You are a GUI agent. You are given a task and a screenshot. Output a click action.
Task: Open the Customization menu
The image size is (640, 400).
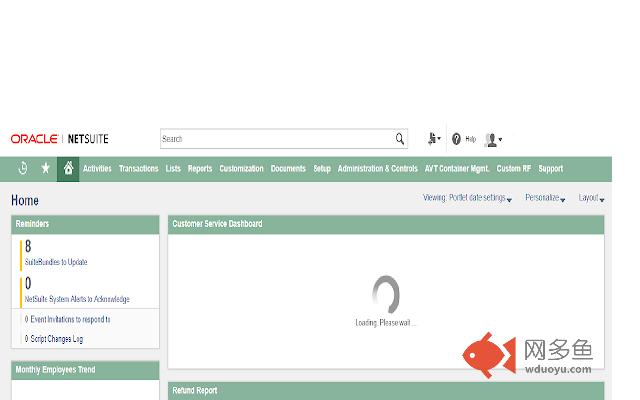pyautogui.click(x=241, y=169)
